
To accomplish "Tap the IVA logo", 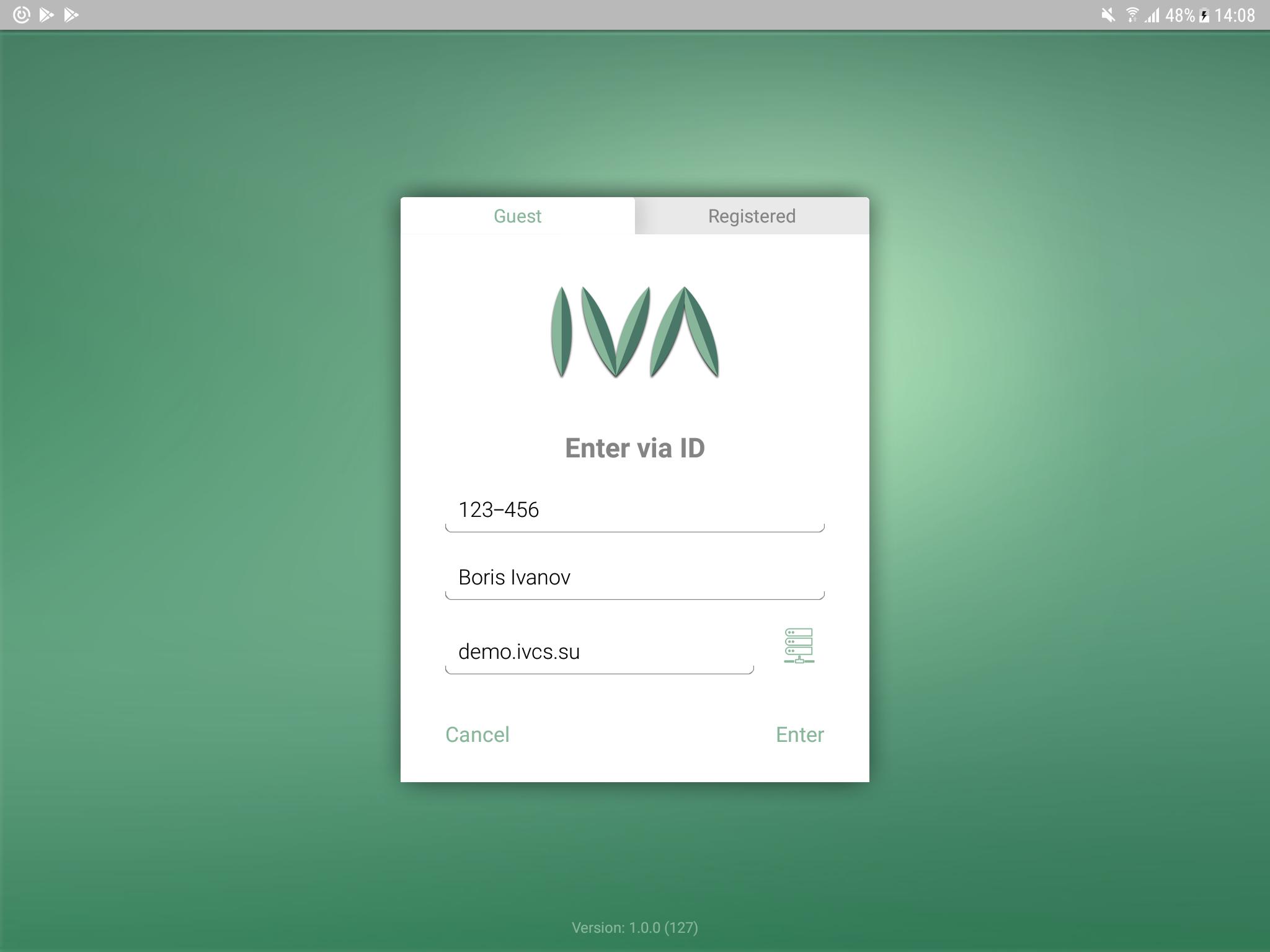I will 635,332.
